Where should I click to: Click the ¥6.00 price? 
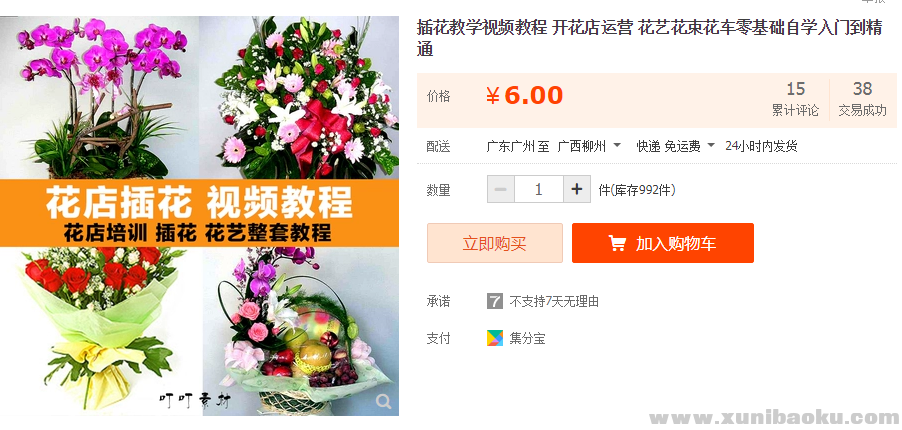pos(524,96)
